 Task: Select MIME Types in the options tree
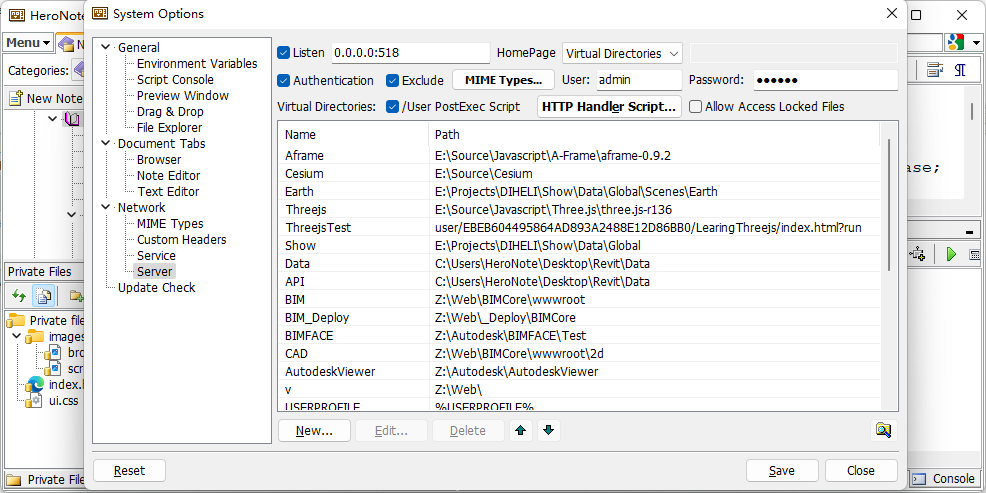pyautogui.click(x=170, y=224)
